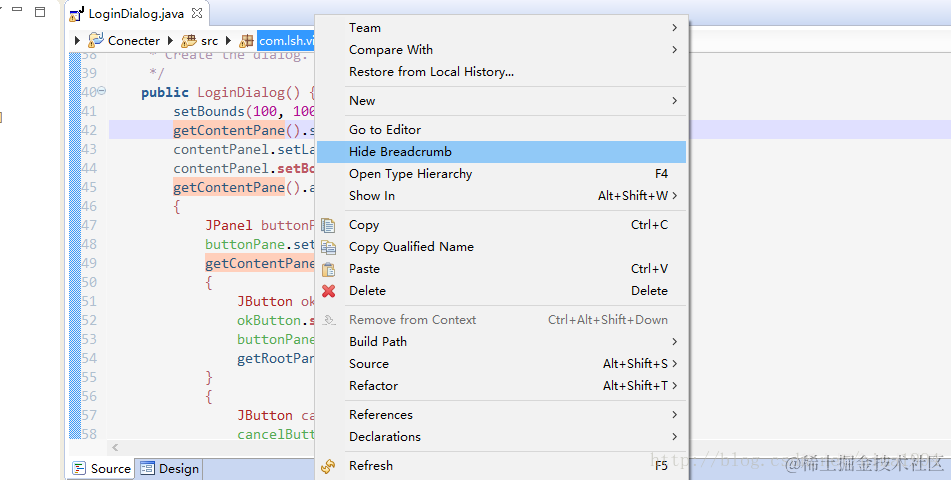Screen dimensions: 951x480
Task: Choose Refresh from the context menu
Action: 502,465
